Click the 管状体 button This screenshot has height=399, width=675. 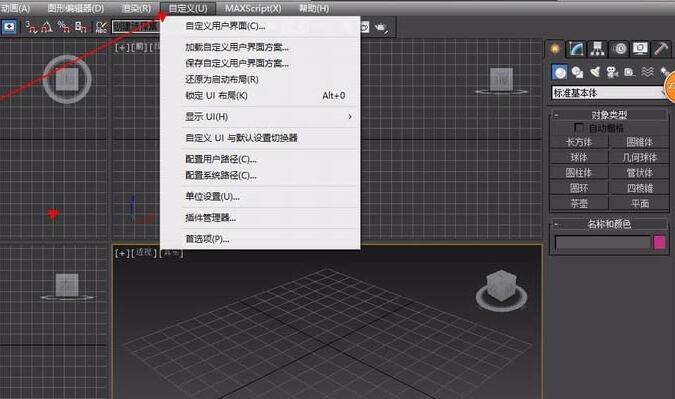coord(639,173)
